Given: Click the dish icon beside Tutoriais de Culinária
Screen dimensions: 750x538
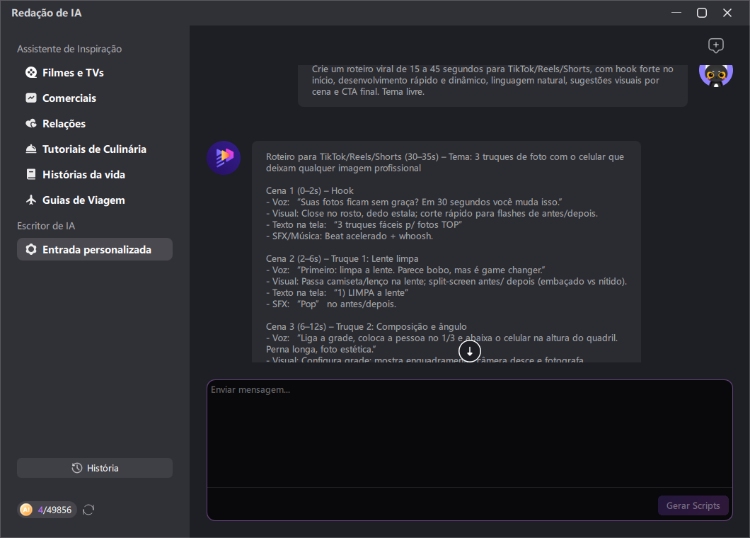Looking at the screenshot, I should point(31,149).
